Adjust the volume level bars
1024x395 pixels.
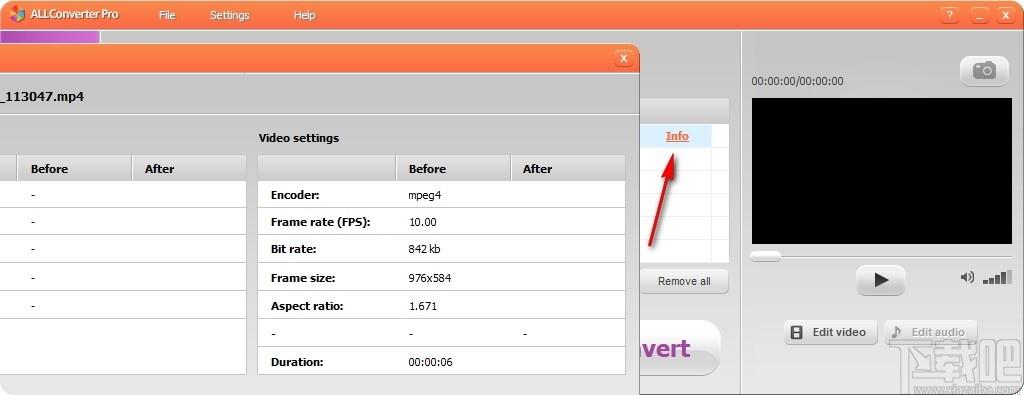(997, 277)
